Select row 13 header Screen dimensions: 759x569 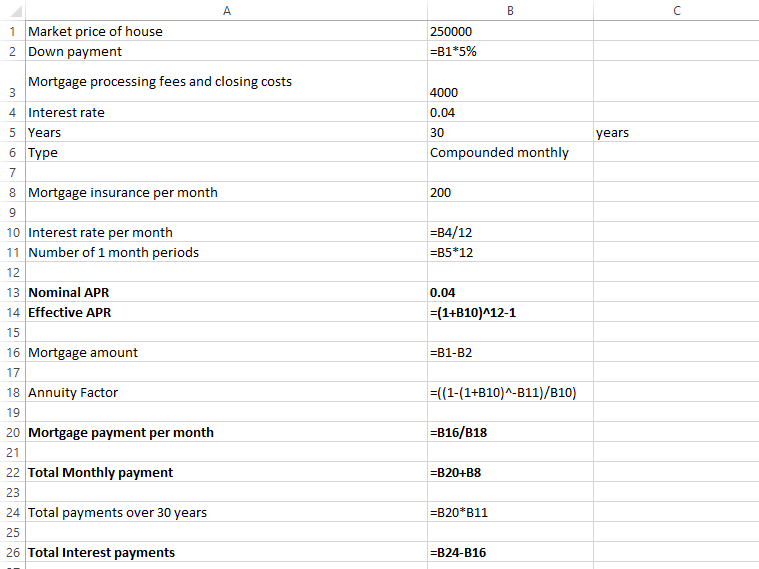[13, 292]
